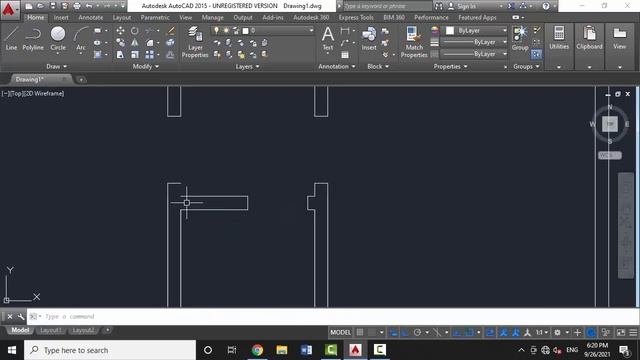Expand the Groups panel

(526, 67)
